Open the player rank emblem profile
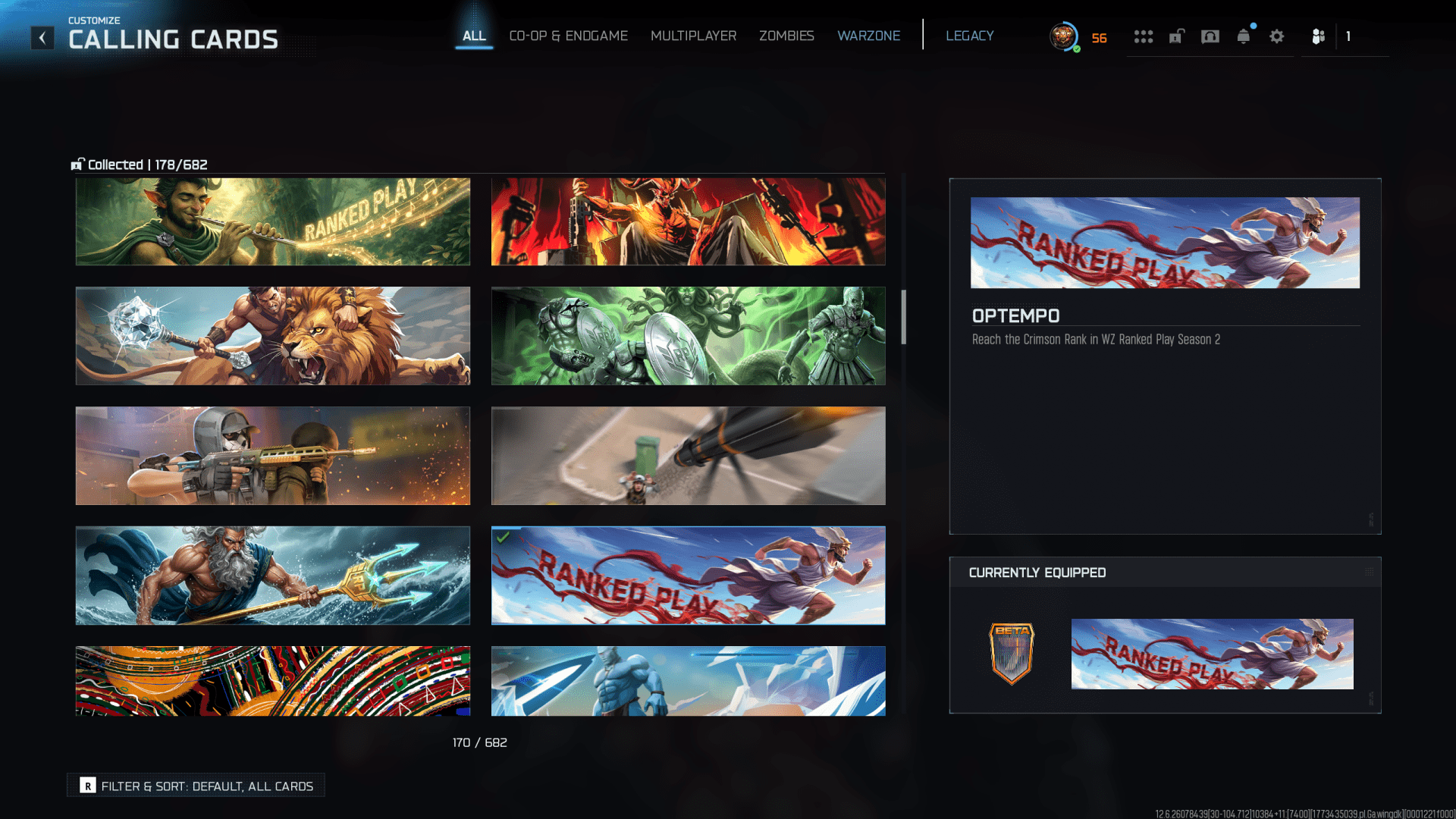Screen dimensions: 1456x819 tap(1064, 36)
